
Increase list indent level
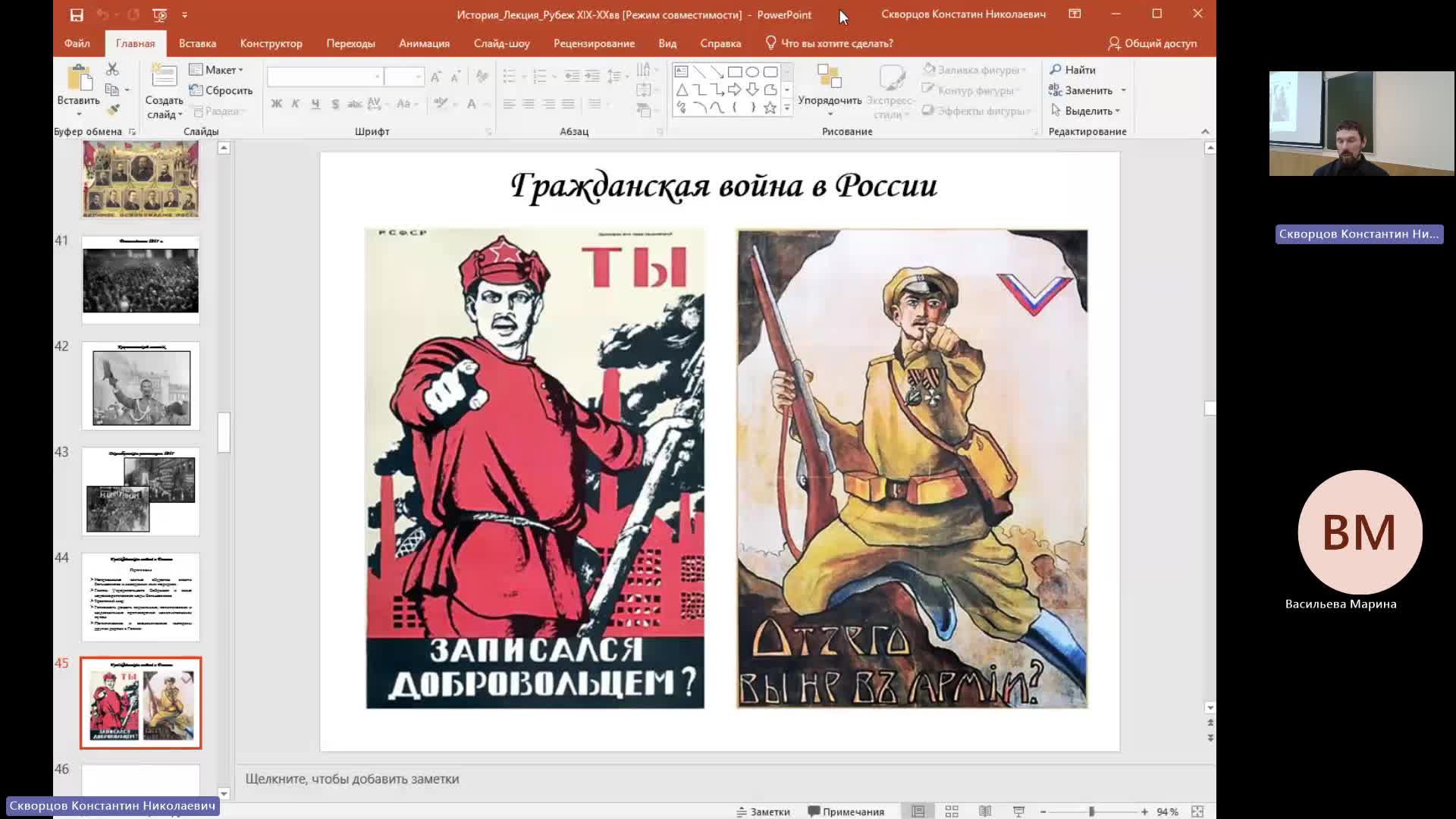(592, 77)
